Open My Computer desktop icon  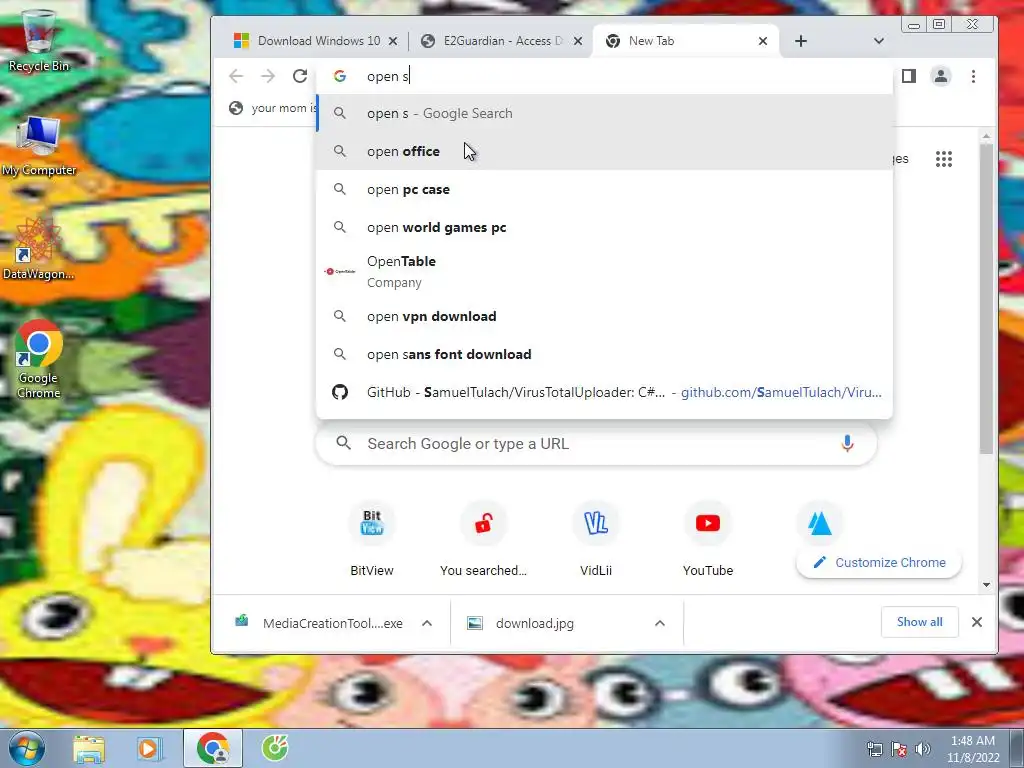coord(39,146)
